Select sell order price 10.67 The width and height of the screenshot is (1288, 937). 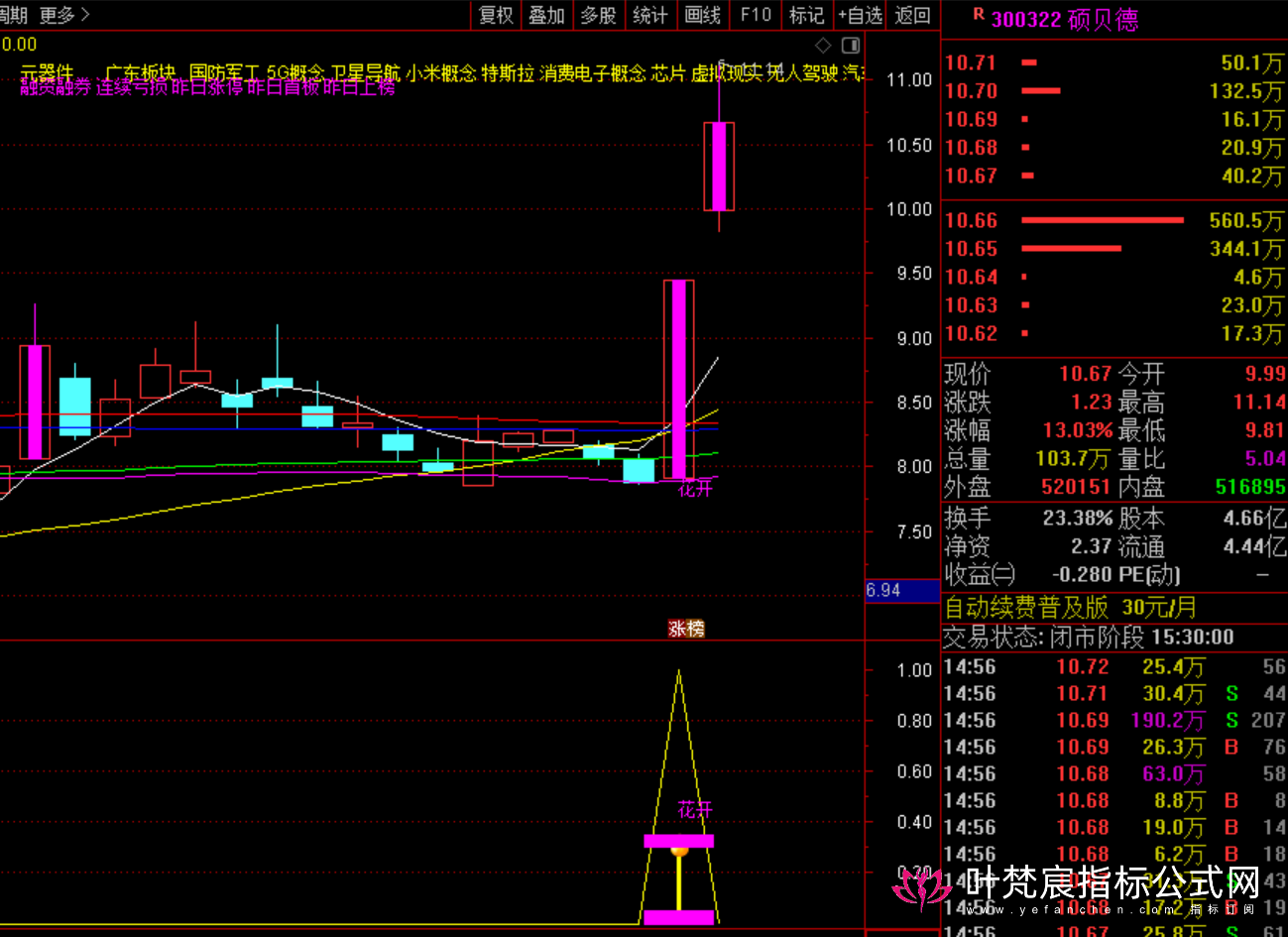970,176
